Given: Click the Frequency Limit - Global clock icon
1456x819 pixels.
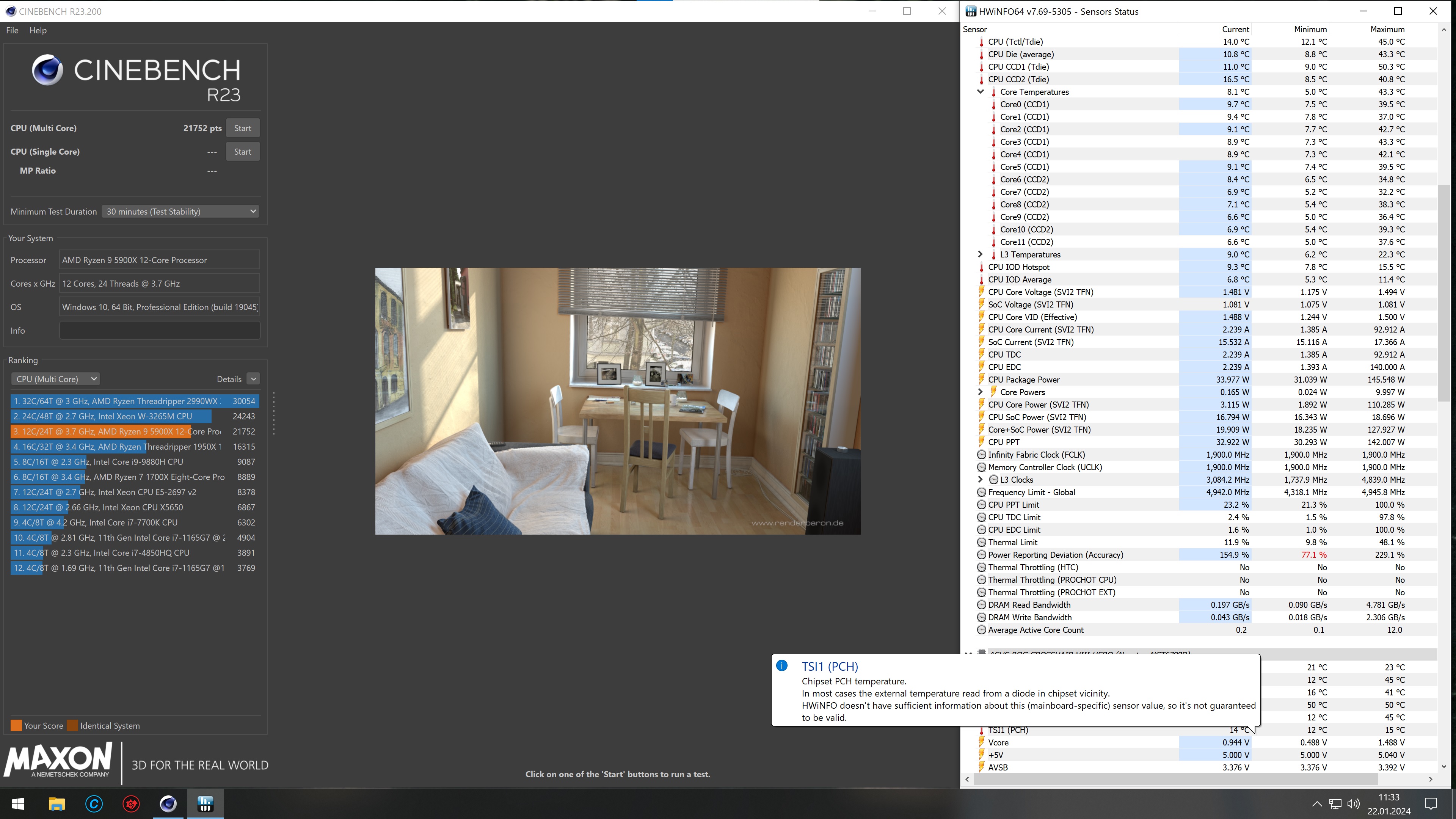Looking at the screenshot, I should click(x=982, y=492).
